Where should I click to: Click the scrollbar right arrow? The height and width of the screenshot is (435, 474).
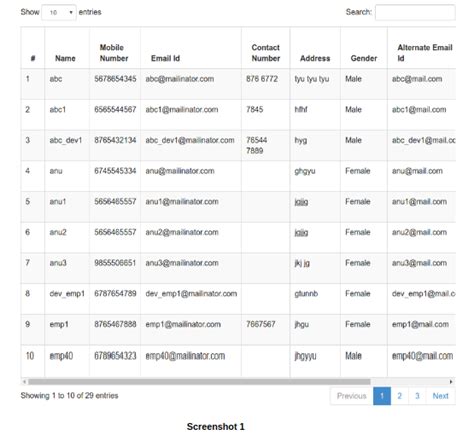click(451, 382)
